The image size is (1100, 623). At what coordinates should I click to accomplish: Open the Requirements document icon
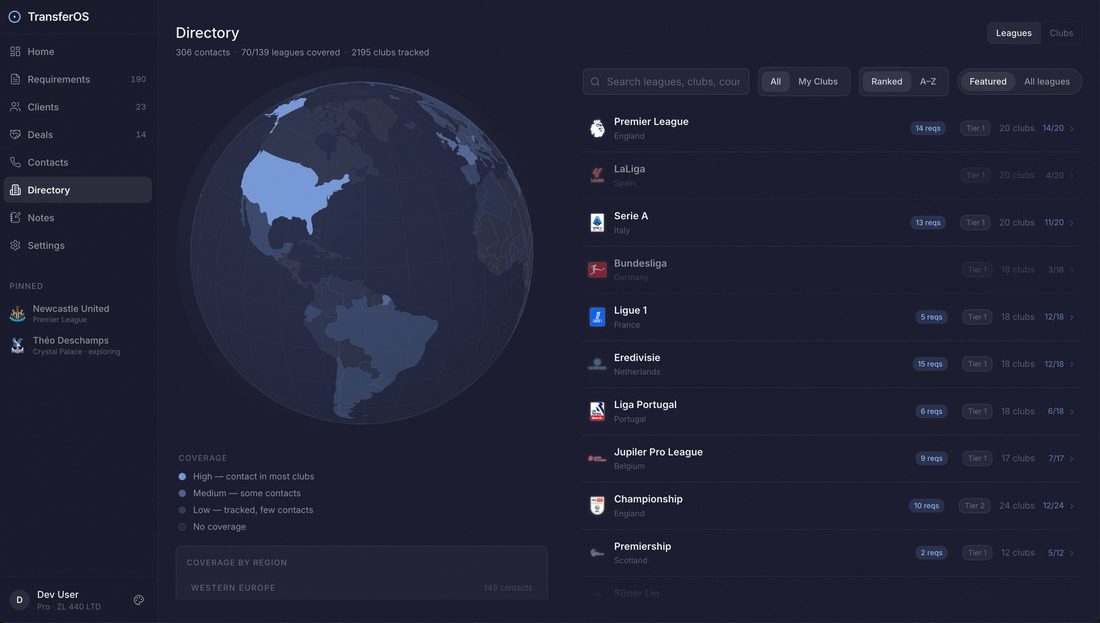15,79
